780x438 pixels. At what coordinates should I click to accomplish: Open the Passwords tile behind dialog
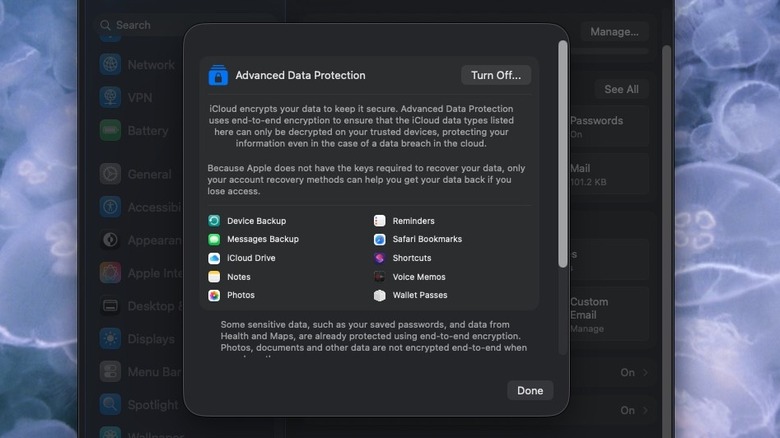click(609, 126)
